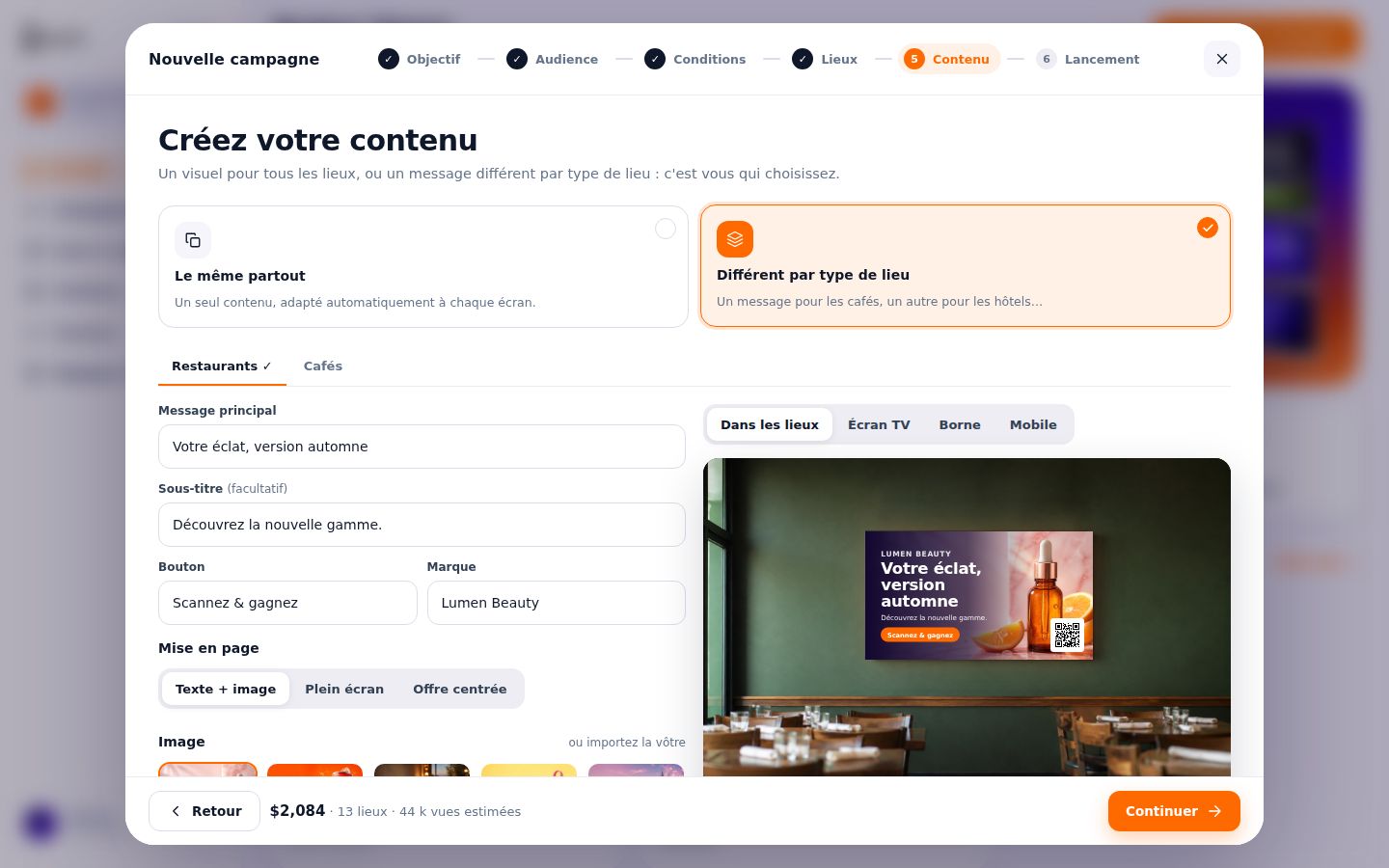
Task: Go back to the Objectif step label
Action: (x=433, y=59)
